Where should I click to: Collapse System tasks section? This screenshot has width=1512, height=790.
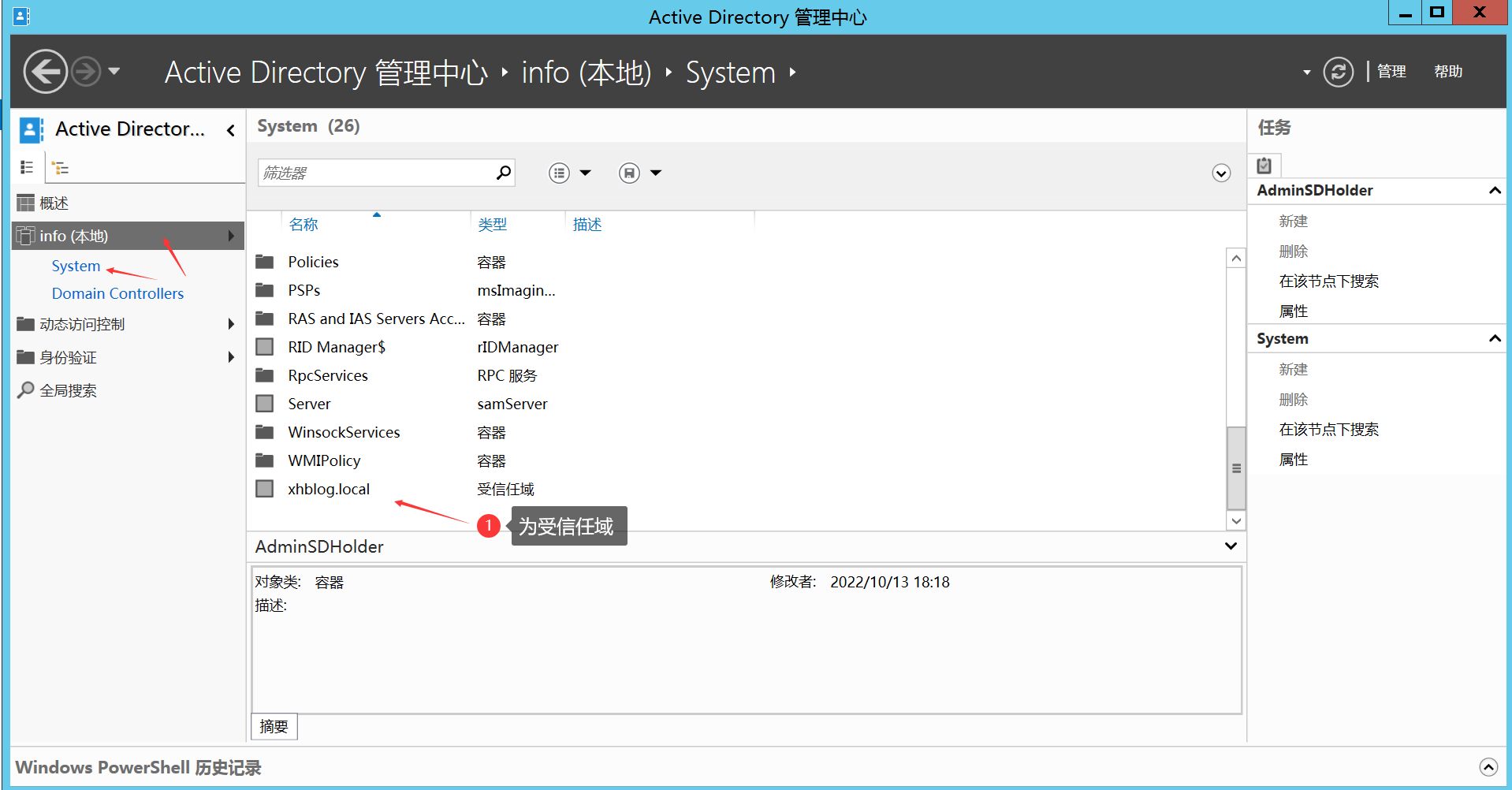point(1494,338)
